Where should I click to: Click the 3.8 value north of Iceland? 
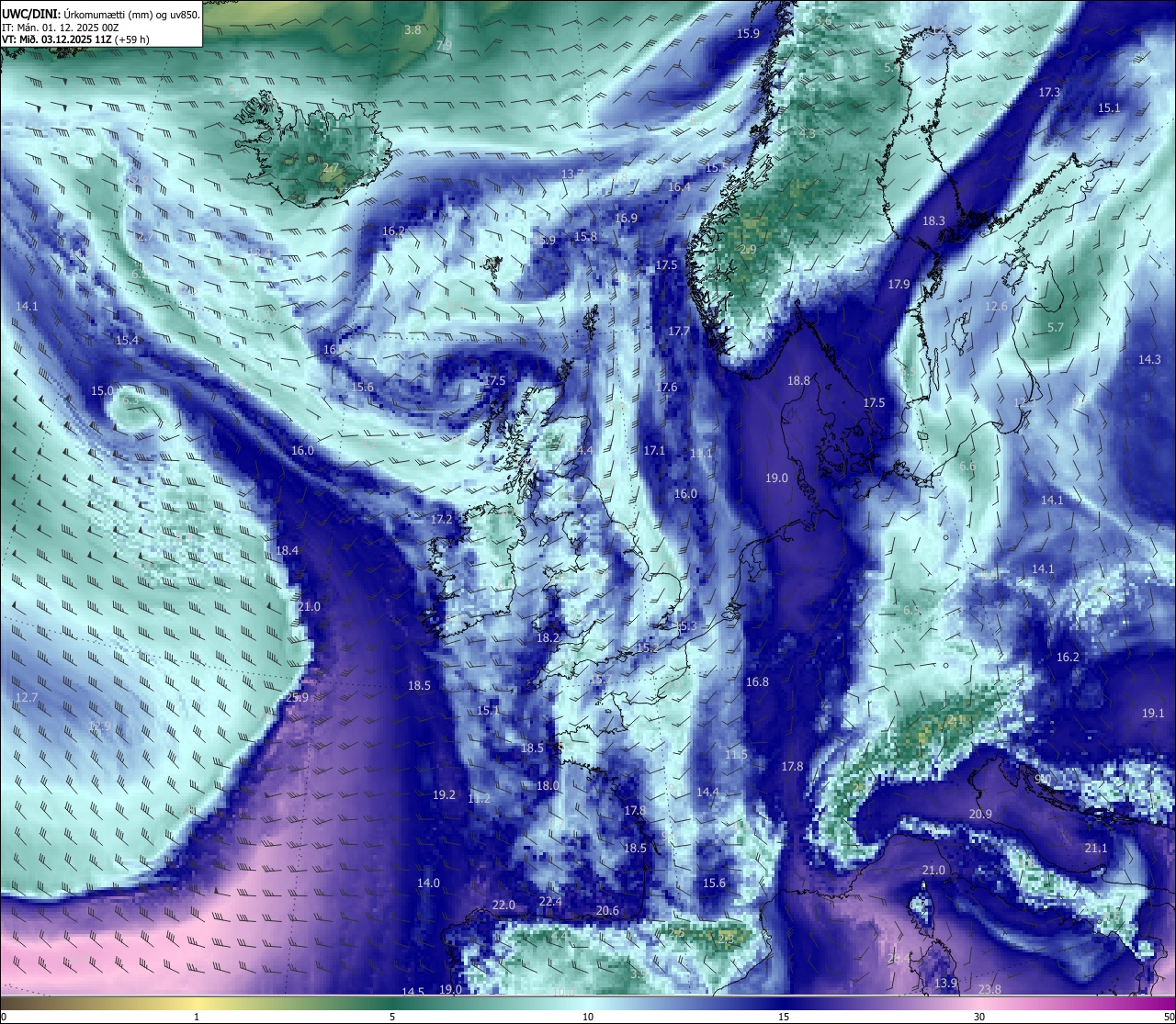pyautogui.click(x=413, y=30)
